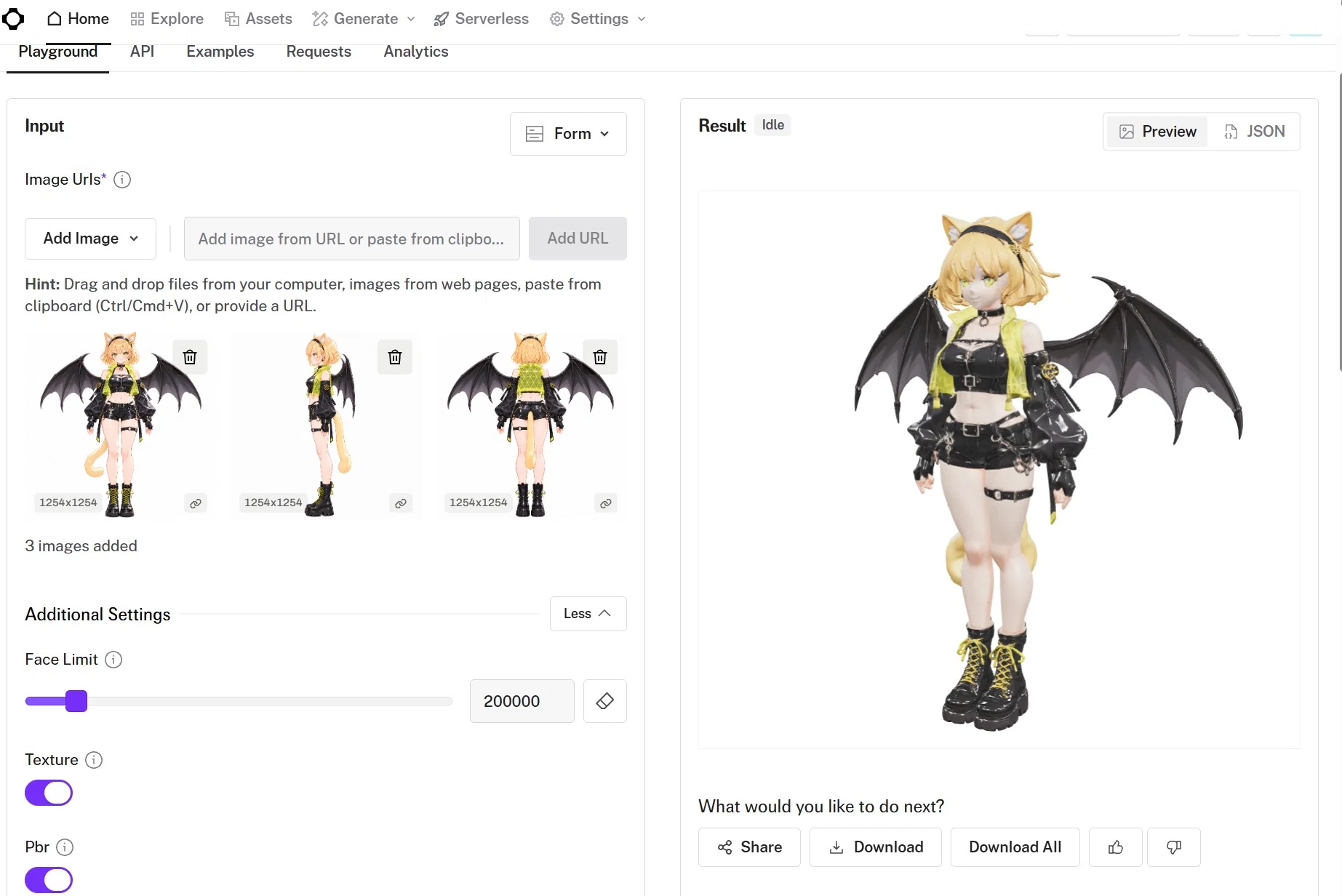Viewport: 1342px width, 896px height.
Task: Remove the back-view image using trash icon
Action: point(600,357)
